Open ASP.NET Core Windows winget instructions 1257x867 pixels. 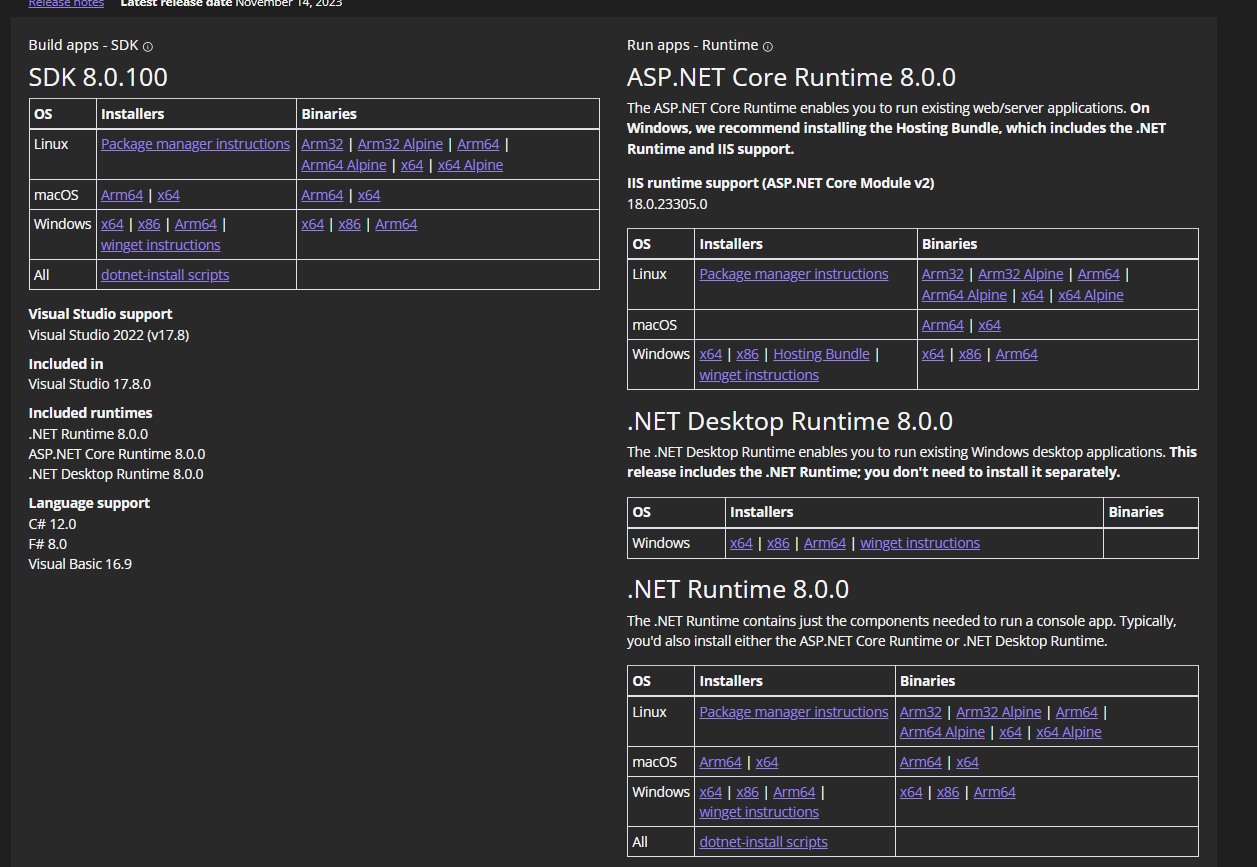click(759, 375)
